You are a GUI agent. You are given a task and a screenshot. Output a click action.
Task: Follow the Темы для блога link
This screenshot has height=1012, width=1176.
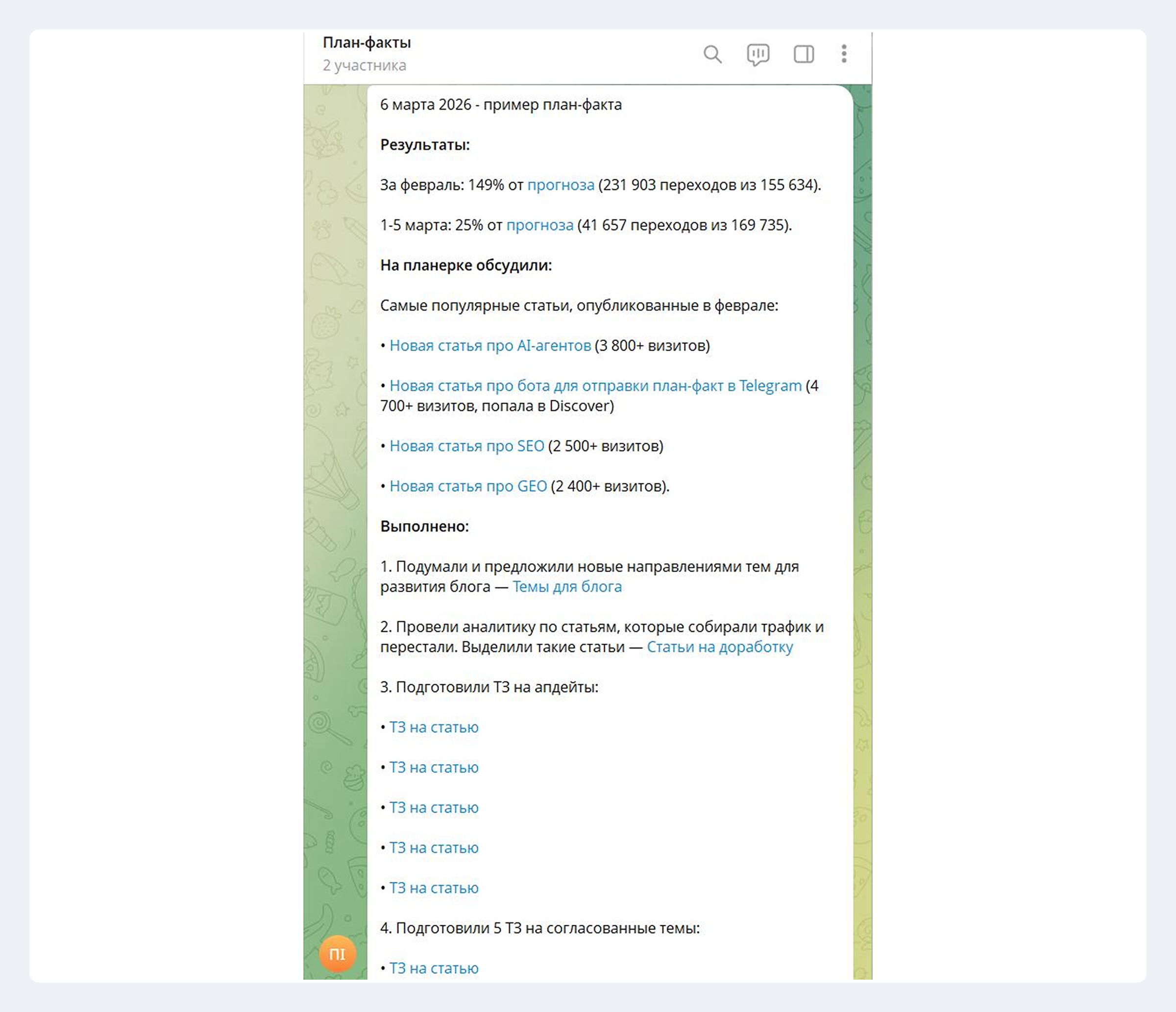pyautogui.click(x=566, y=586)
